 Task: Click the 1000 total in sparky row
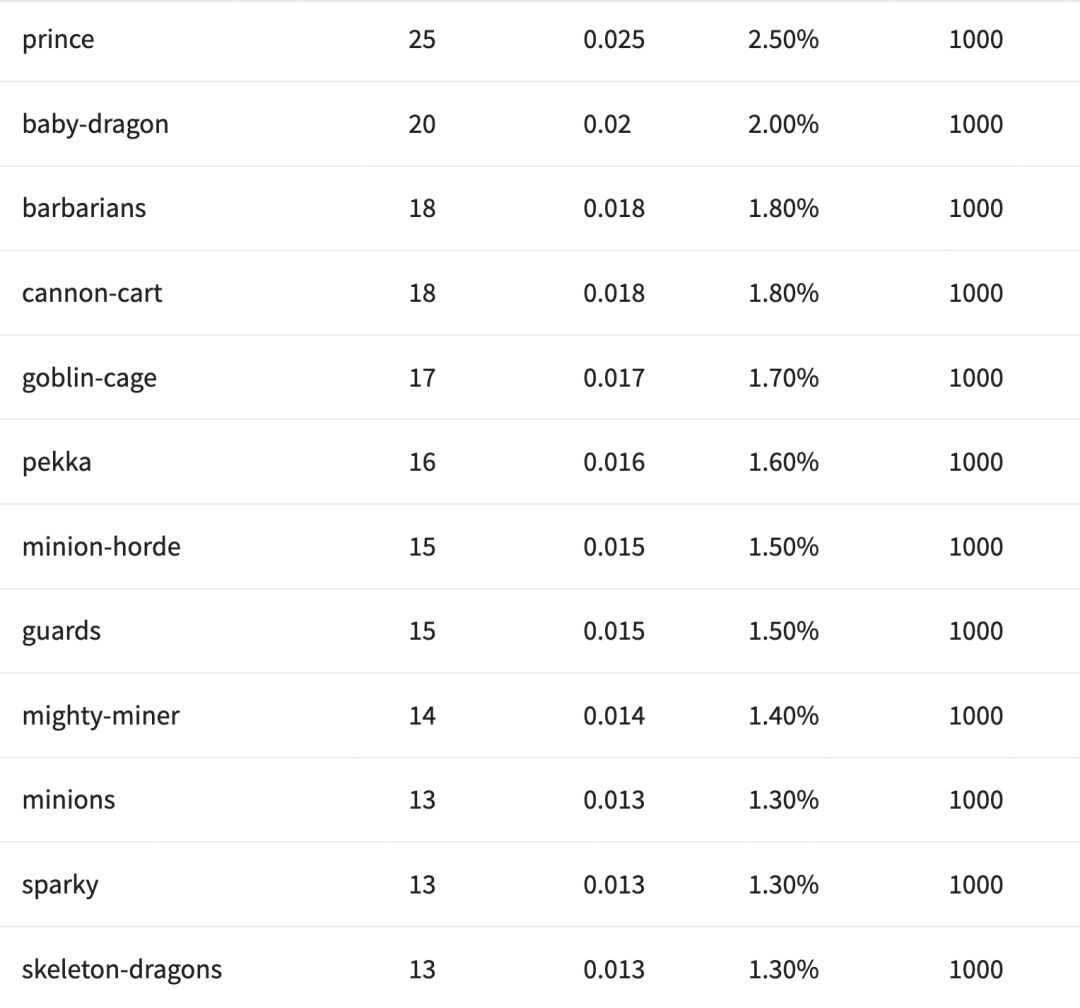coord(976,885)
